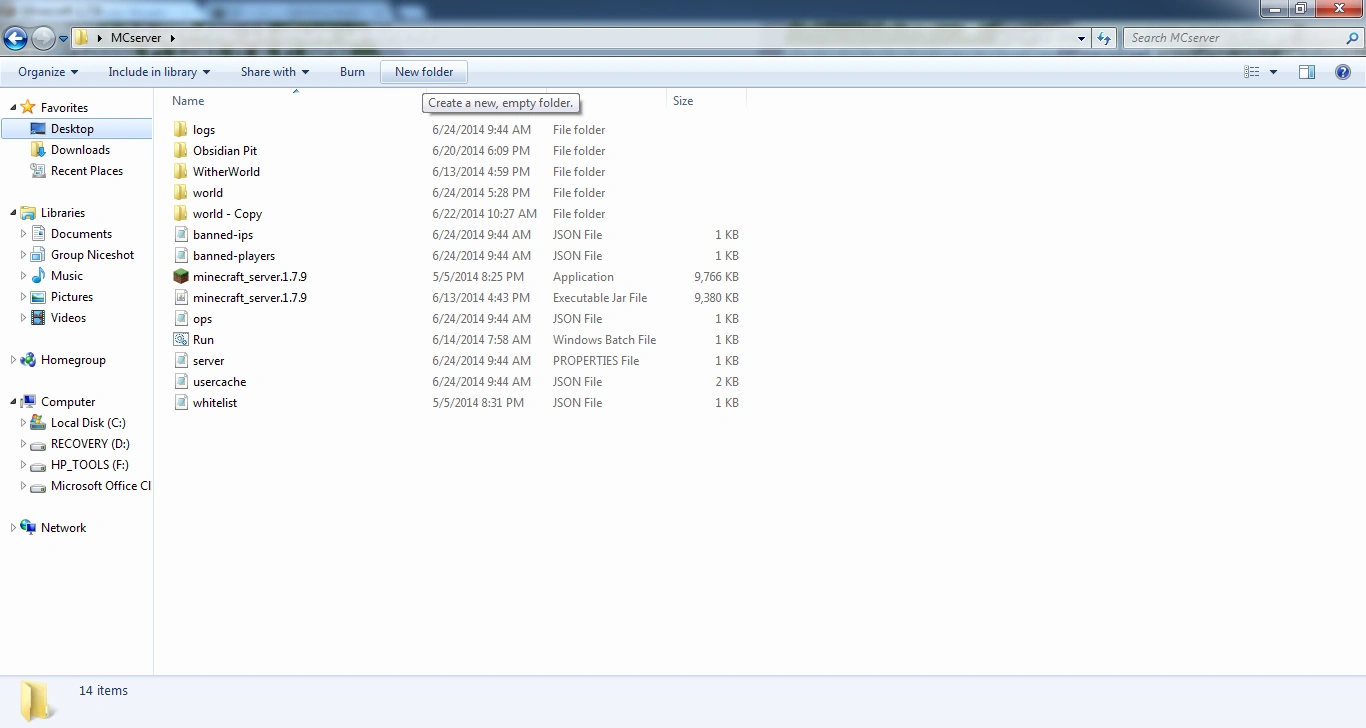Image resolution: width=1366 pixels, height=728 pixels.
Task: Open the address bar history dropdown
Action: 1082,38
